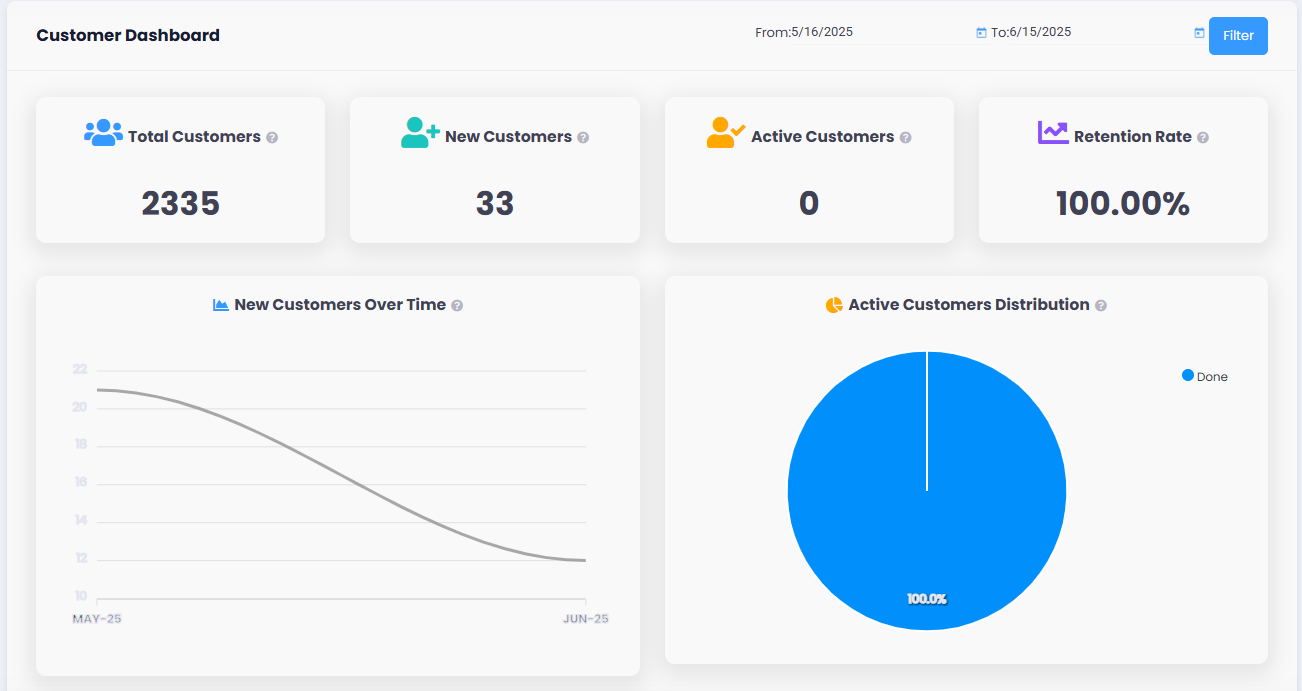Open help tooltip beside New Customers
Screen dimensions: 1302x691
click(583, 138)
